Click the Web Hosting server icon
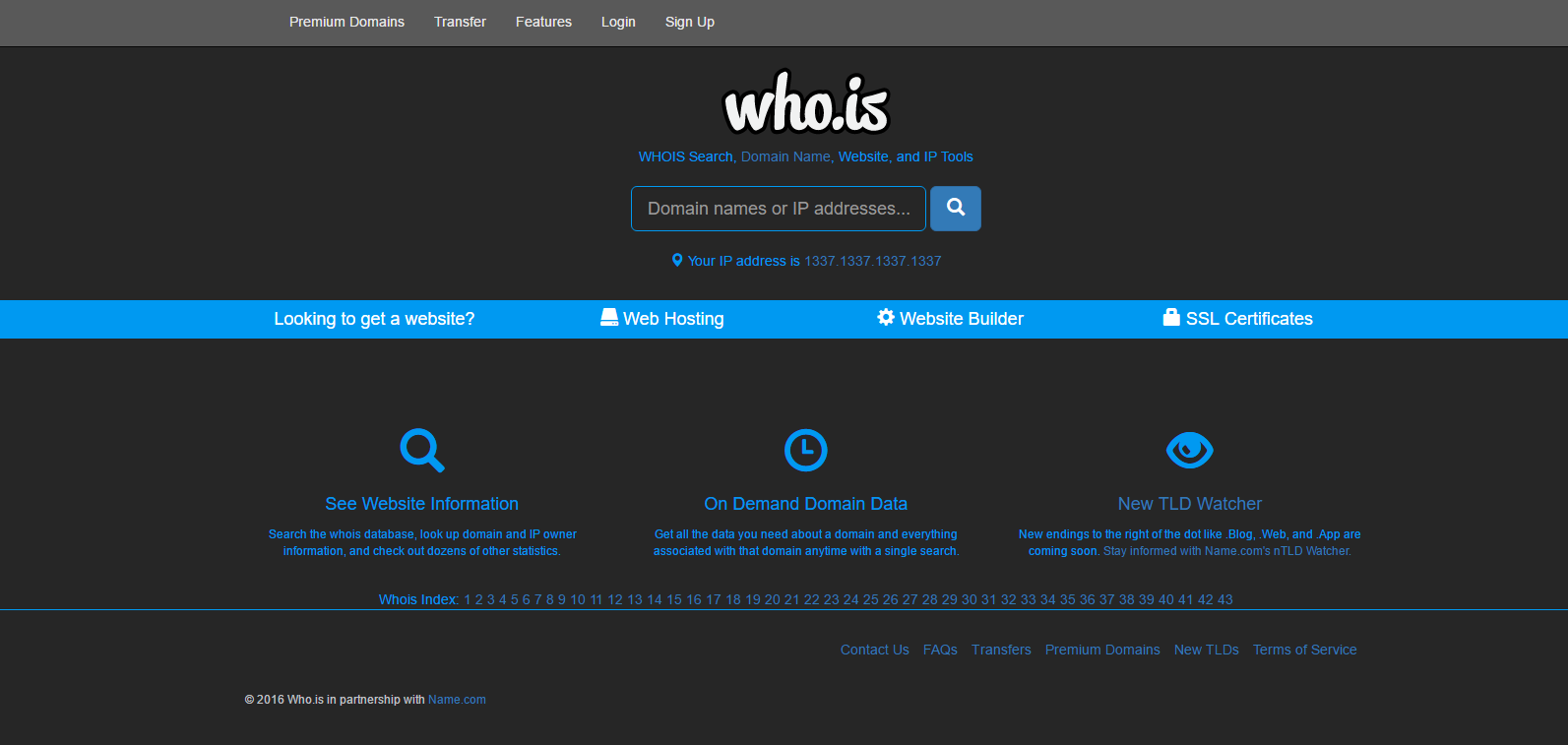This screenshot has width=1568, height=745. [x=609, y=317]
